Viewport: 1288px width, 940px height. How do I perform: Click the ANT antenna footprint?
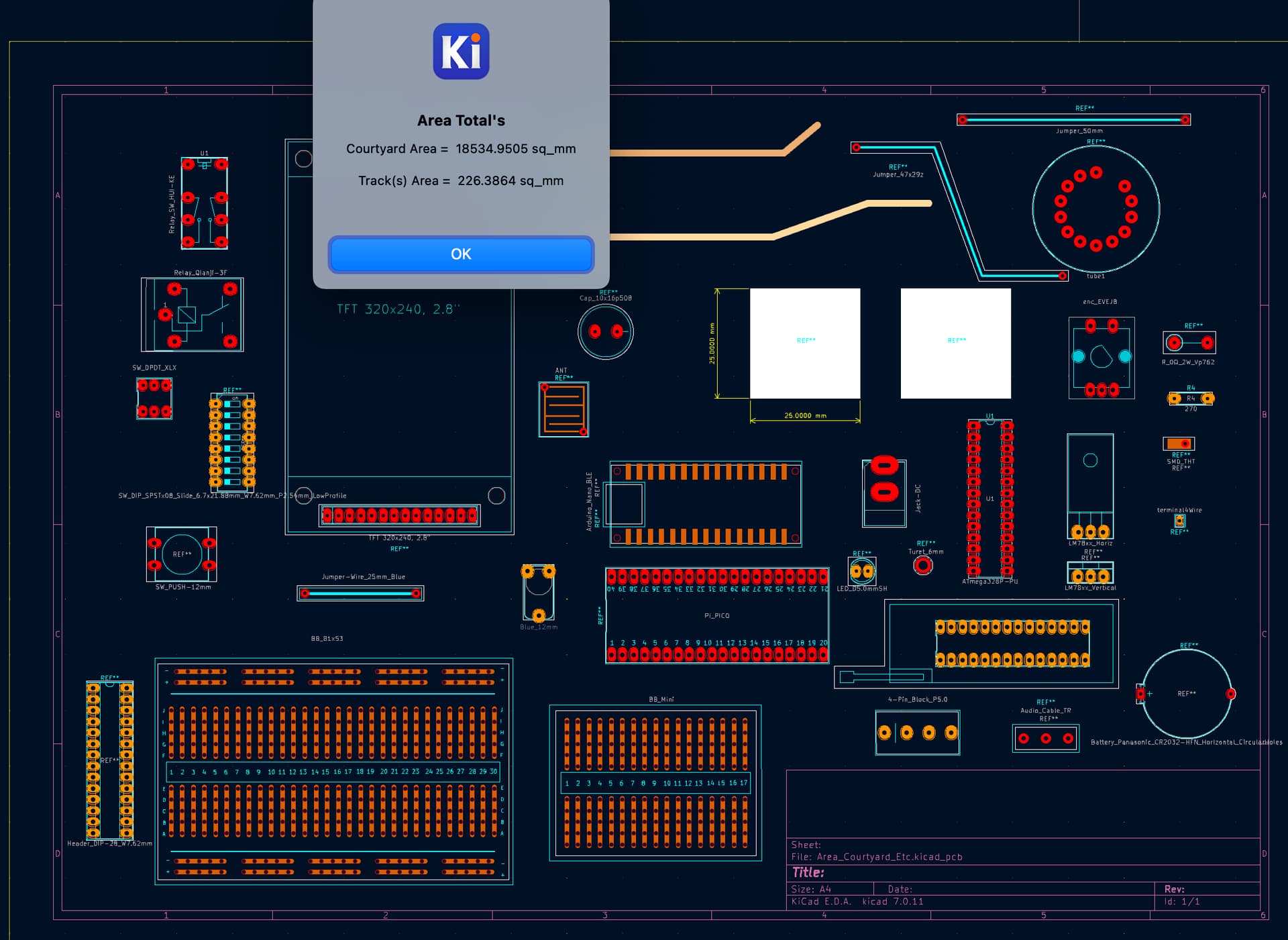pyautogui.click(x=563, y=409)
